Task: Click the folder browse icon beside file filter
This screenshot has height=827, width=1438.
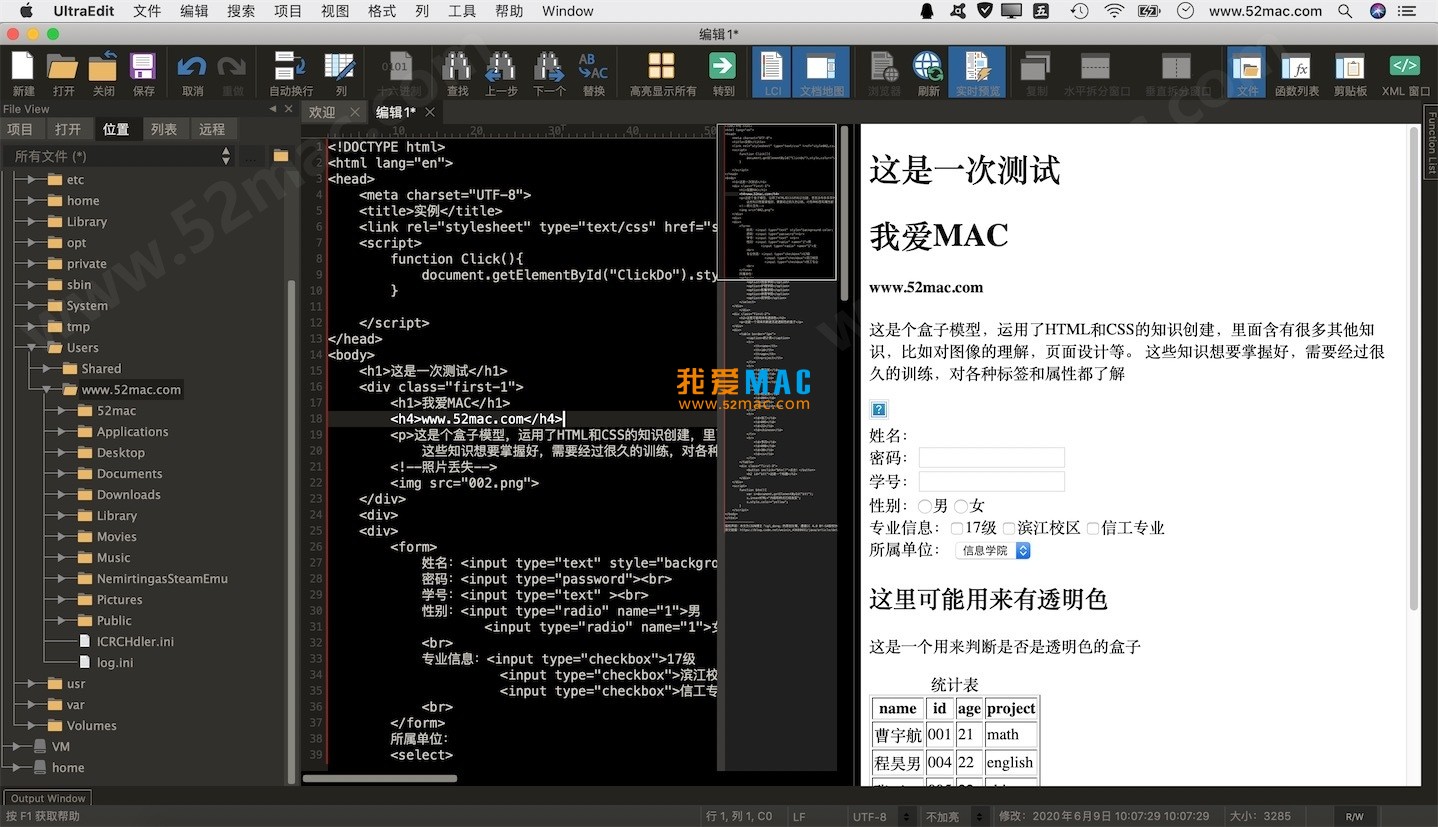Action: pos(281,156)
